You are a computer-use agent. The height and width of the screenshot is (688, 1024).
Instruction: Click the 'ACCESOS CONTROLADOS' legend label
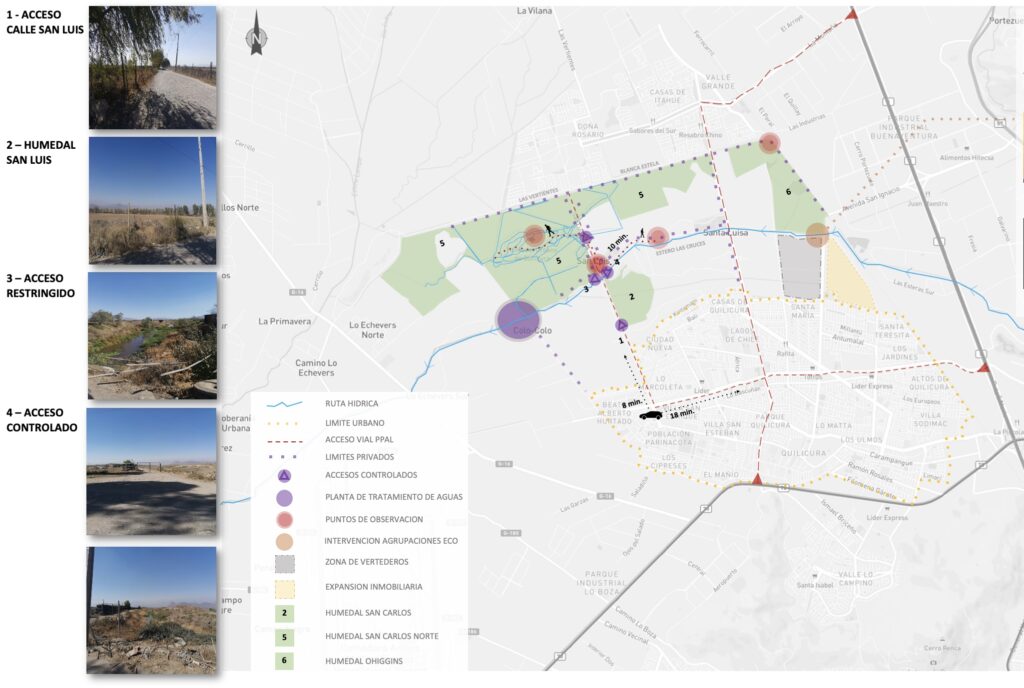click(x=371, y=475)
